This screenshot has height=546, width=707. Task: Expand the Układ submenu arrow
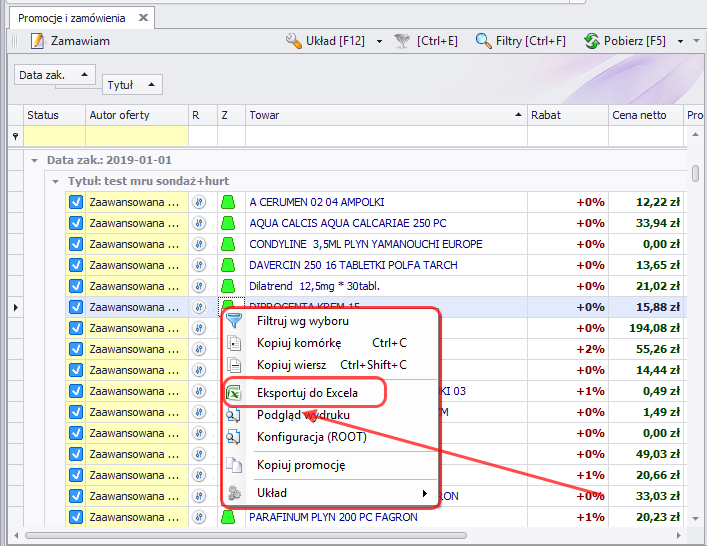click(425, 493)
